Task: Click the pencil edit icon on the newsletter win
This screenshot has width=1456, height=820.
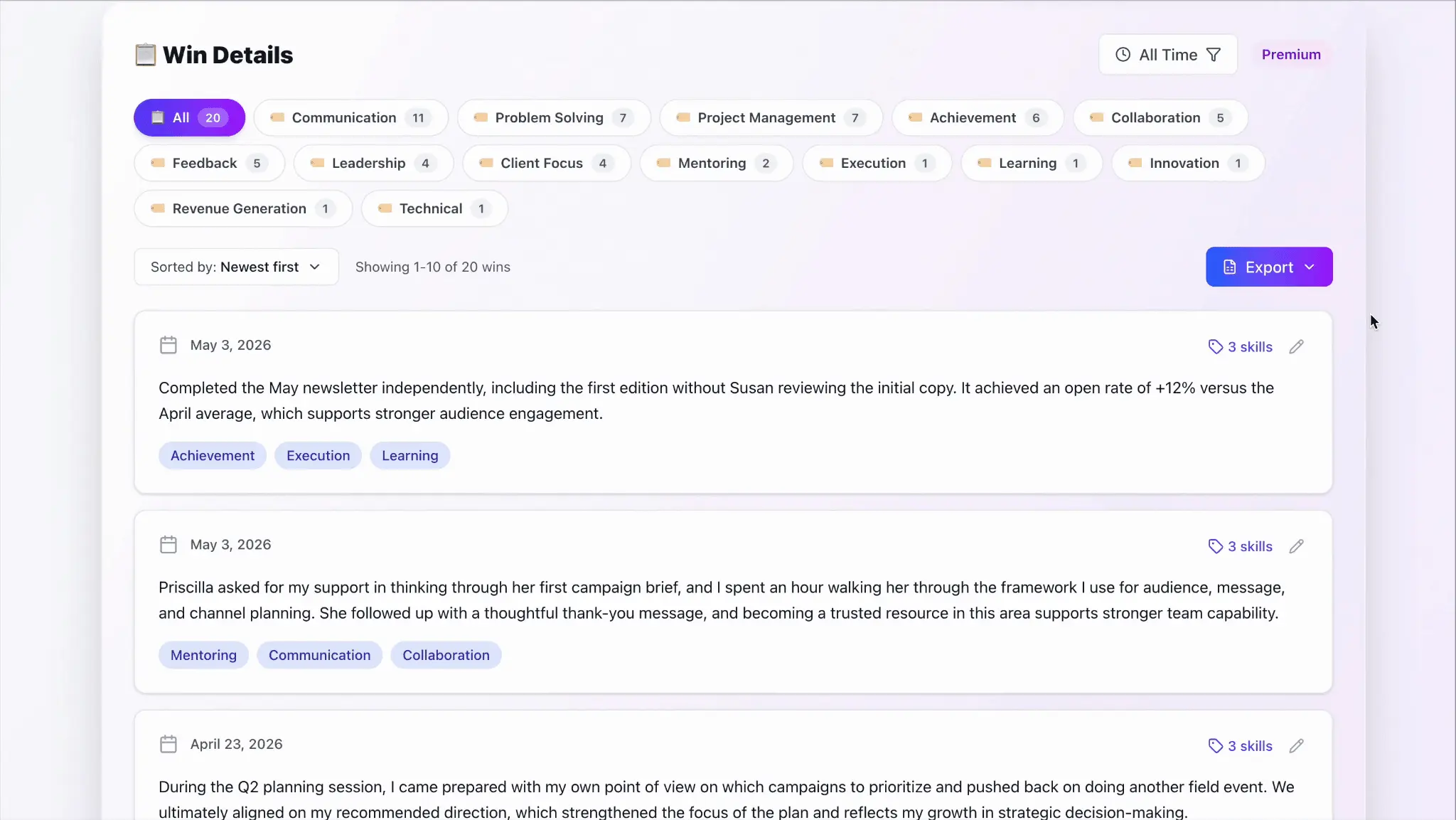Action: click(1296, 346)
